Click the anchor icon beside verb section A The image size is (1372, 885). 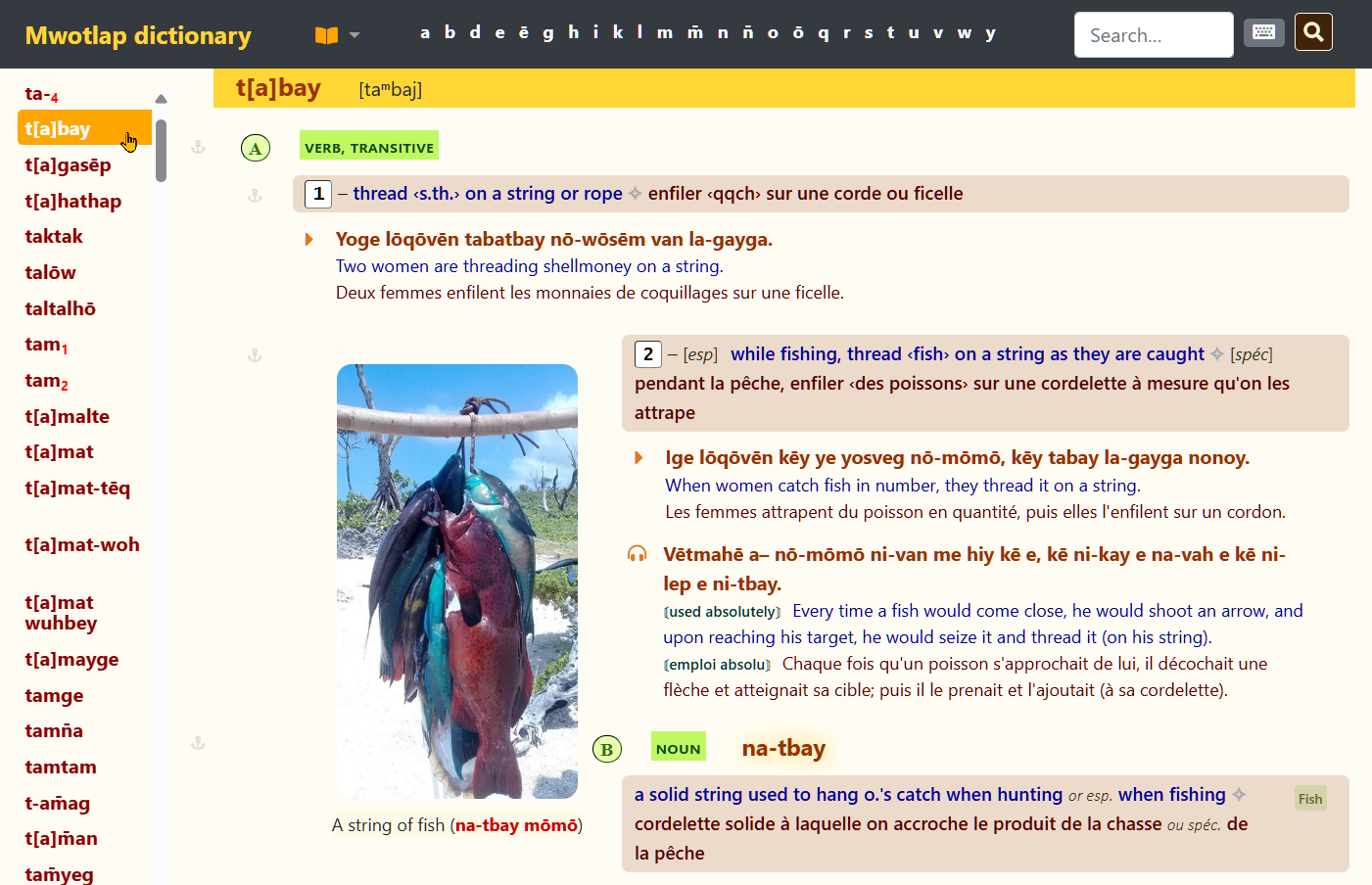[198, 147]
